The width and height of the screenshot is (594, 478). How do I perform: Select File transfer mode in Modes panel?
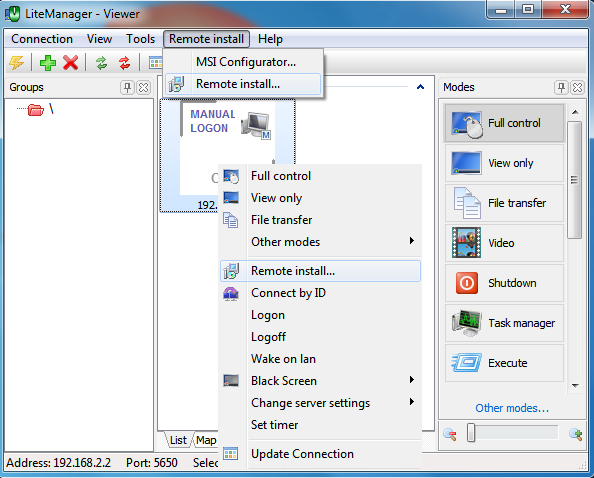504,203
